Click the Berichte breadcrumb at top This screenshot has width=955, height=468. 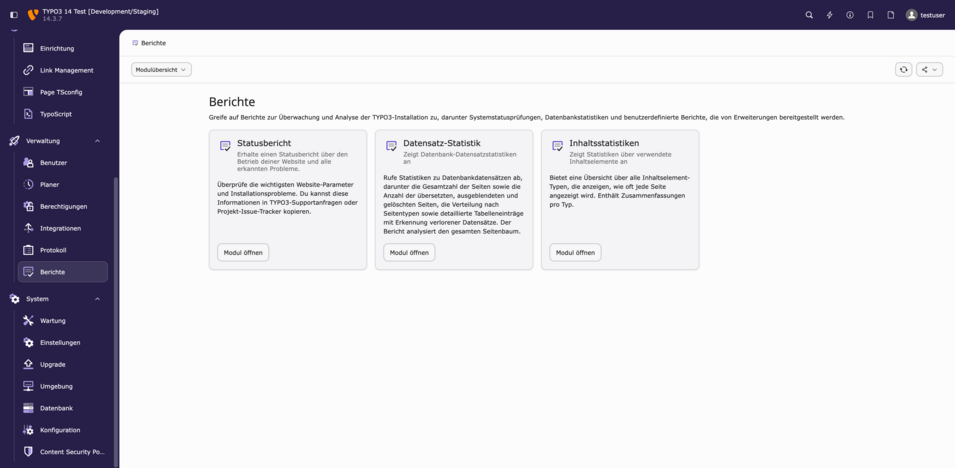click(153, 43)
